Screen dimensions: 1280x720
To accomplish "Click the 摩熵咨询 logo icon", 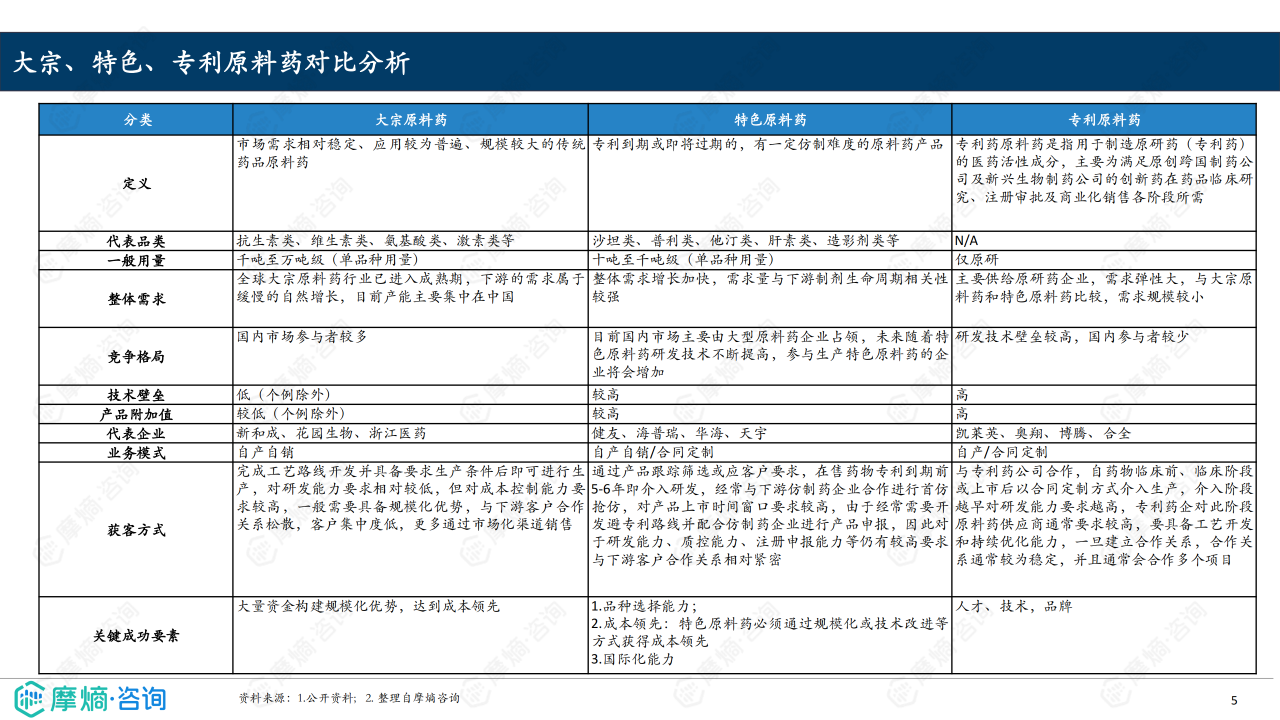I will coord(30,697).
